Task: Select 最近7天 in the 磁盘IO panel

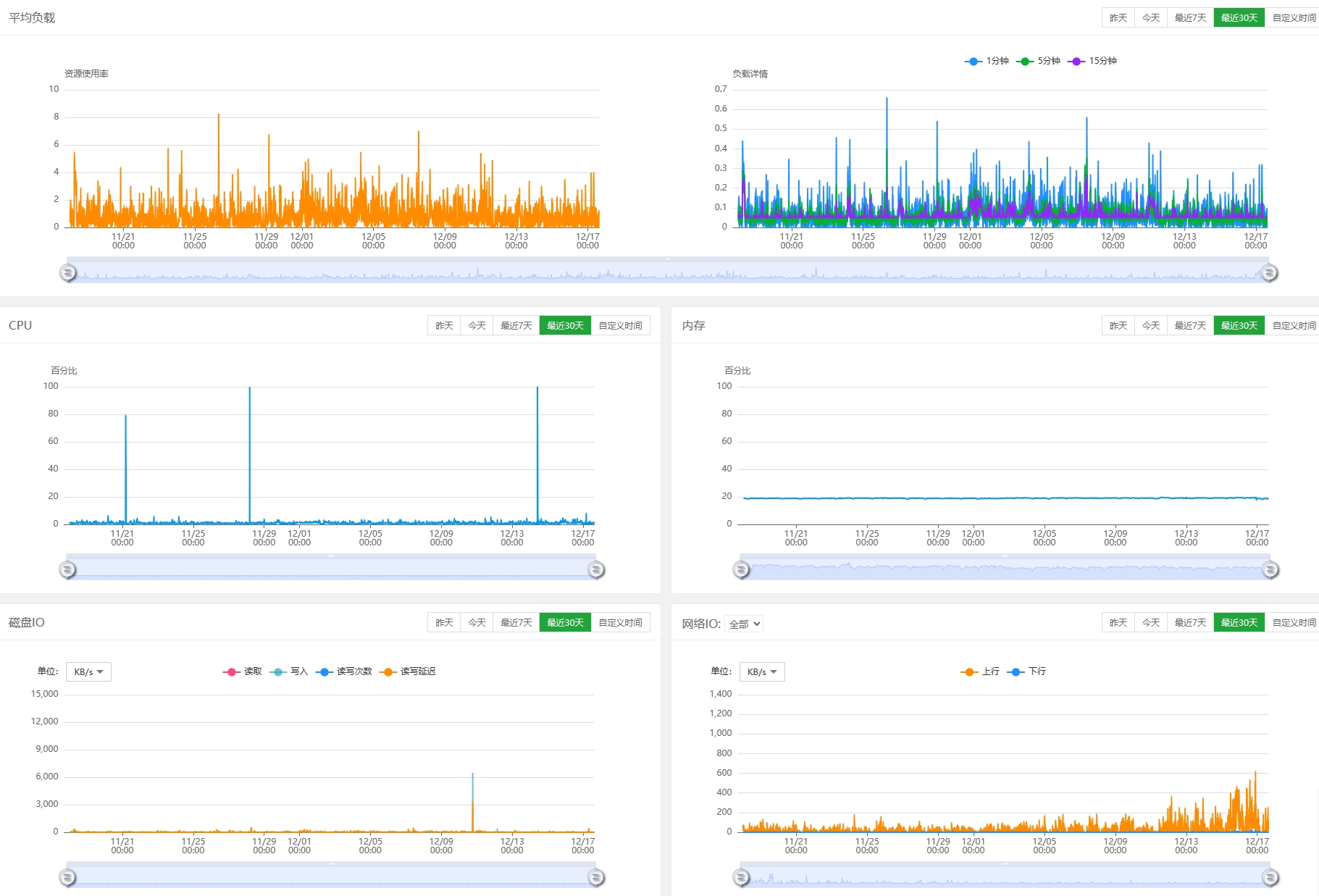Action: pos(516,622)
